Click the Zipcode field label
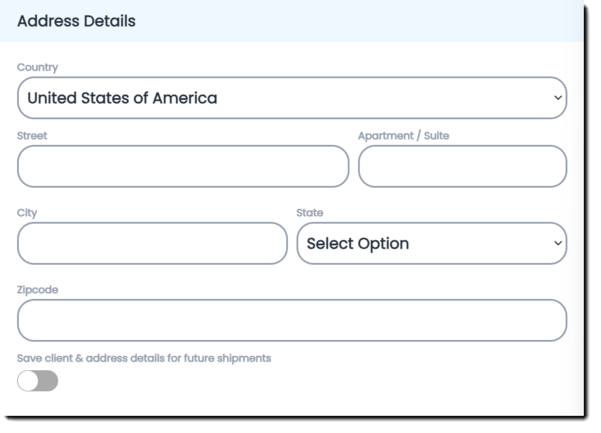This screenshot has height=433, width=601. click(39, 290)
